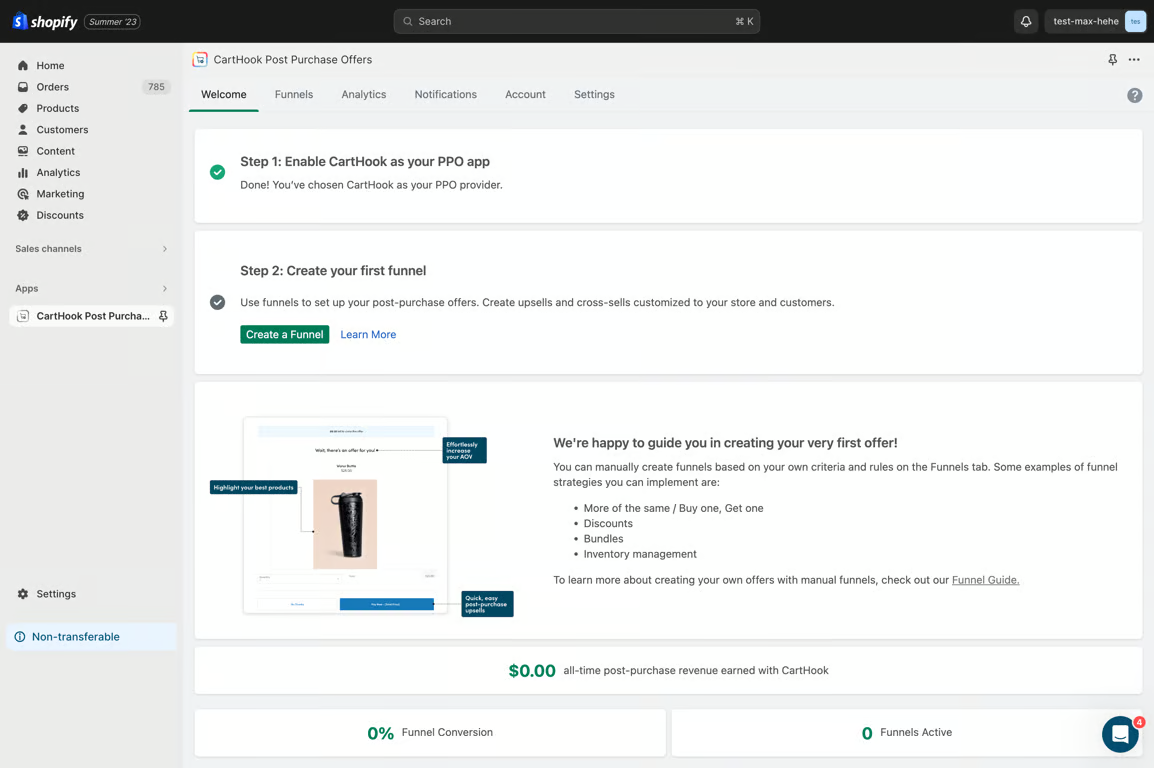This screenshot has height=768, width=1154.
Task: Click the Products tag icon
Action: click(23, 108)
